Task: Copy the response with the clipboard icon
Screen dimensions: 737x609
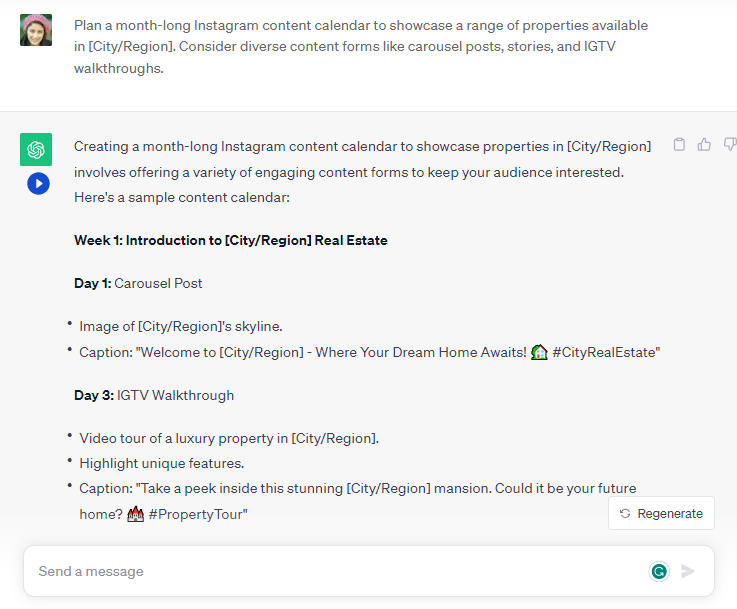Action: point(679,144)
